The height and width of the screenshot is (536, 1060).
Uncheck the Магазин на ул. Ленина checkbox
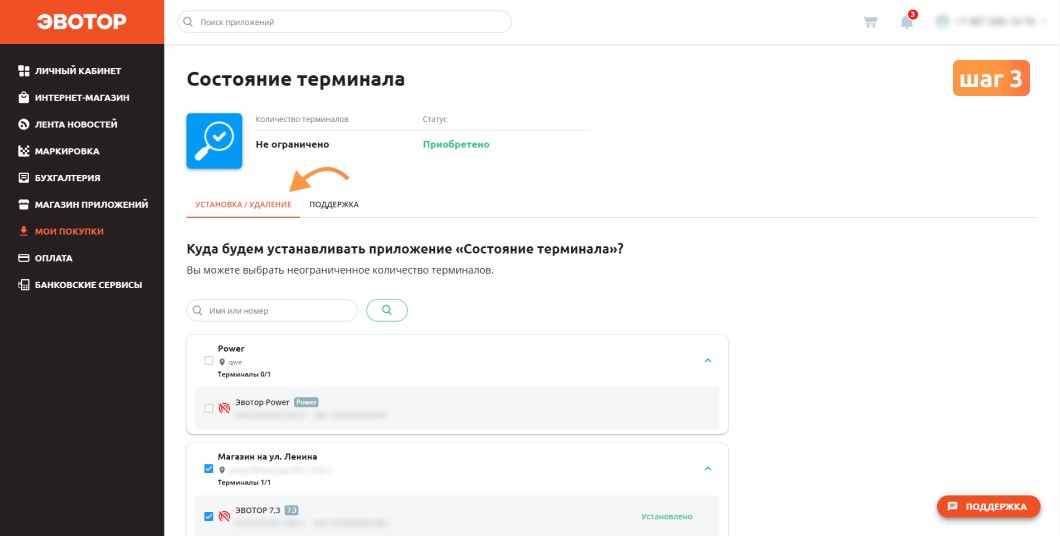[x=209, y=468]
